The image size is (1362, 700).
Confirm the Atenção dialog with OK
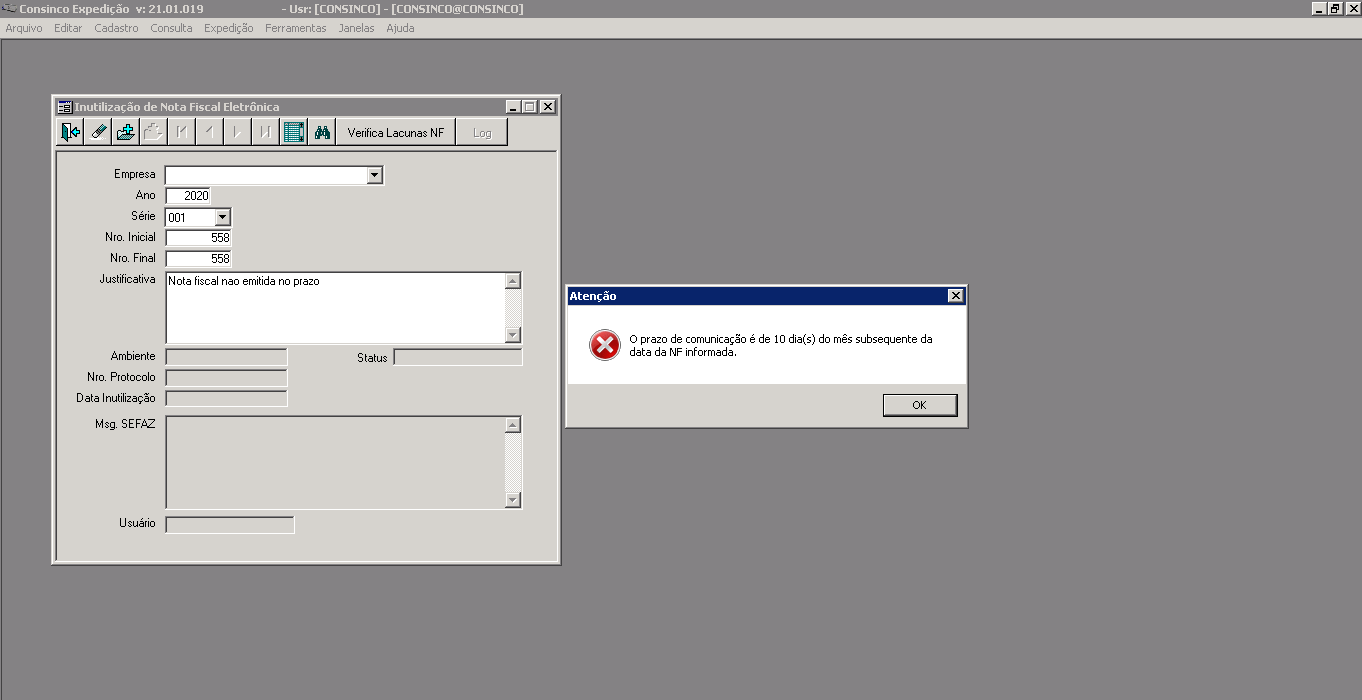920,405
